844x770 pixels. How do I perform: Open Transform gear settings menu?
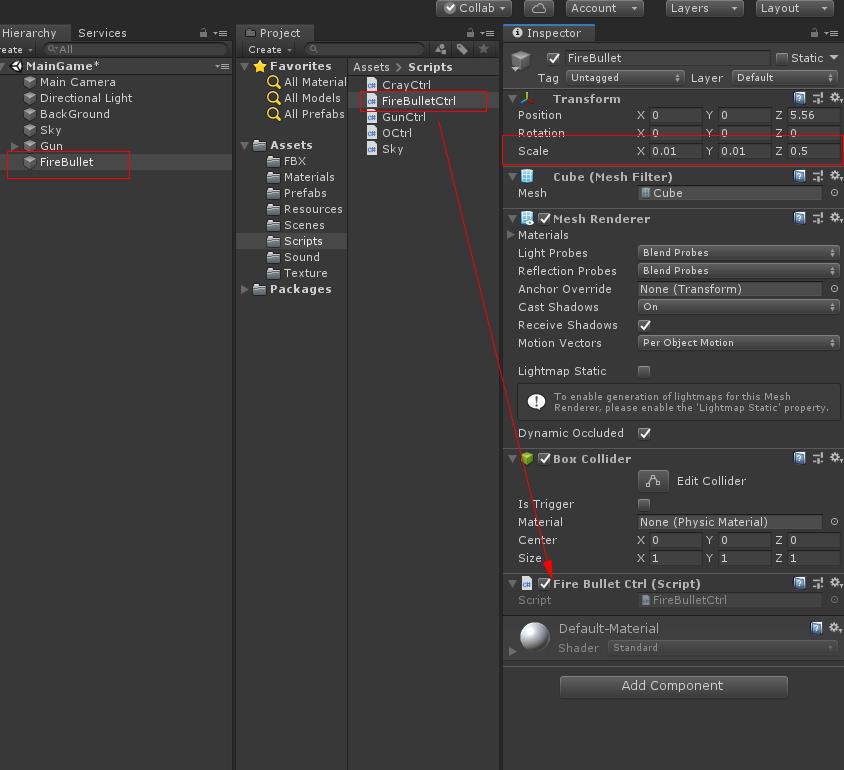835,98
